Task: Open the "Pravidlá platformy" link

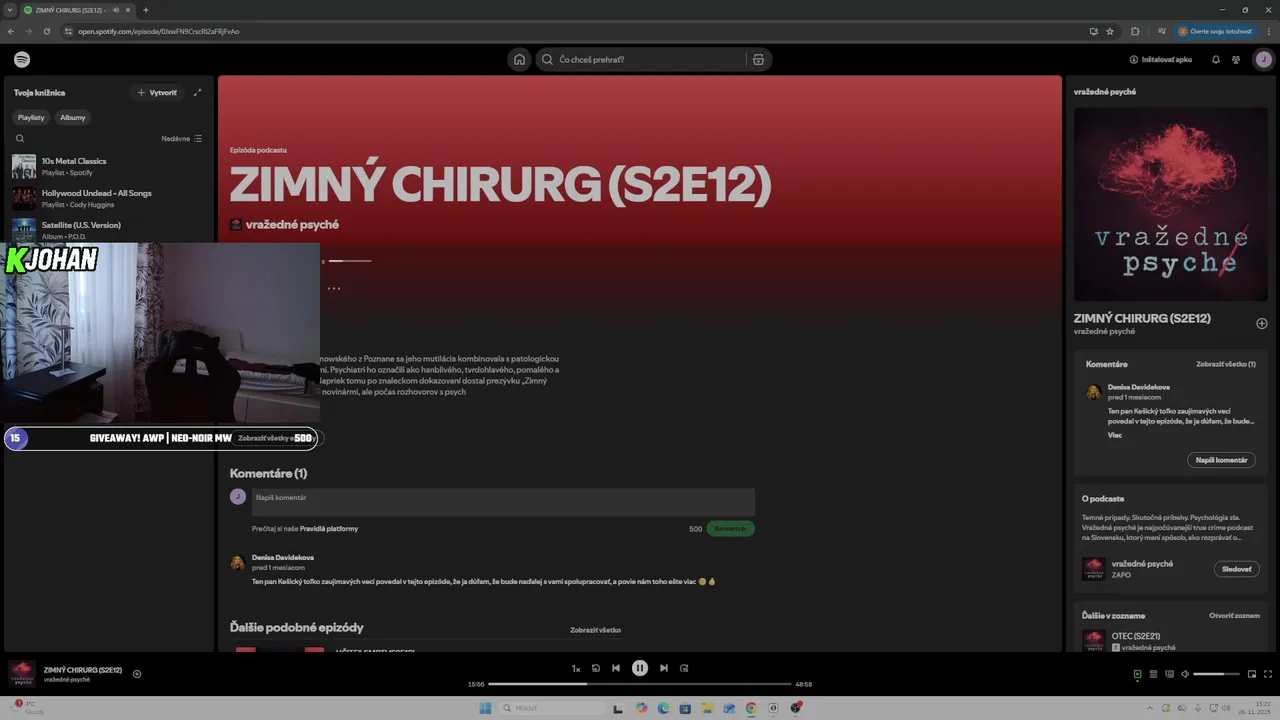Action: 329,528
